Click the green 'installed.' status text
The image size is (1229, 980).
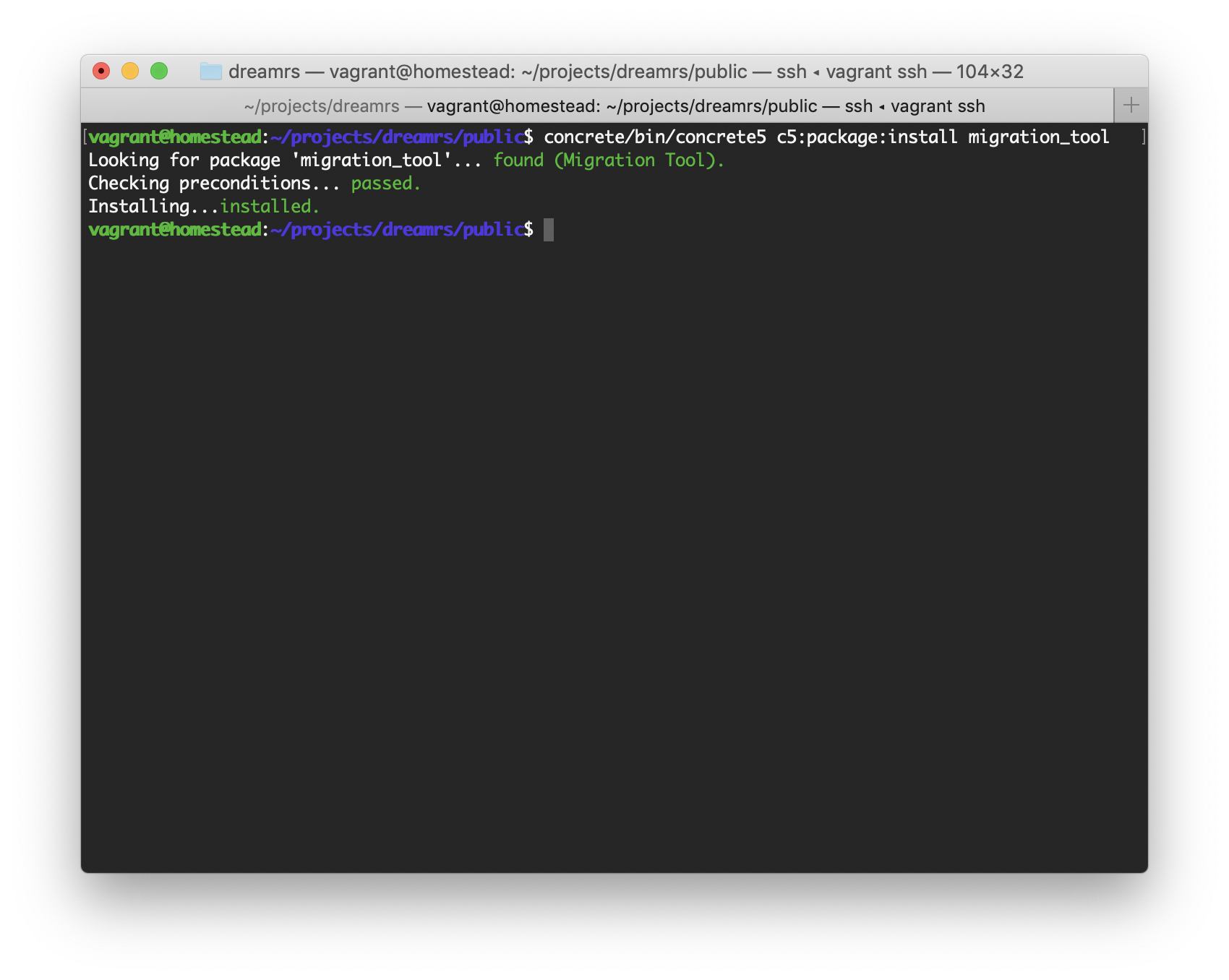(x=269, y=207)
